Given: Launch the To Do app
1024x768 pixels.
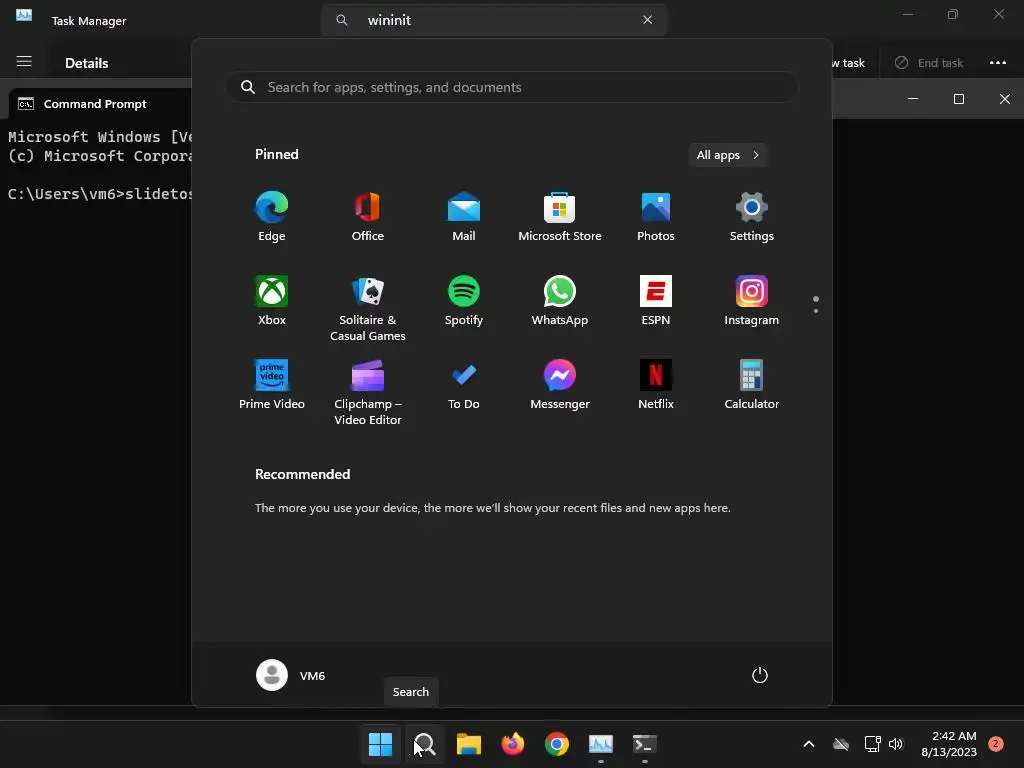Looking at the screenshot, I should (x=464, y=385).
